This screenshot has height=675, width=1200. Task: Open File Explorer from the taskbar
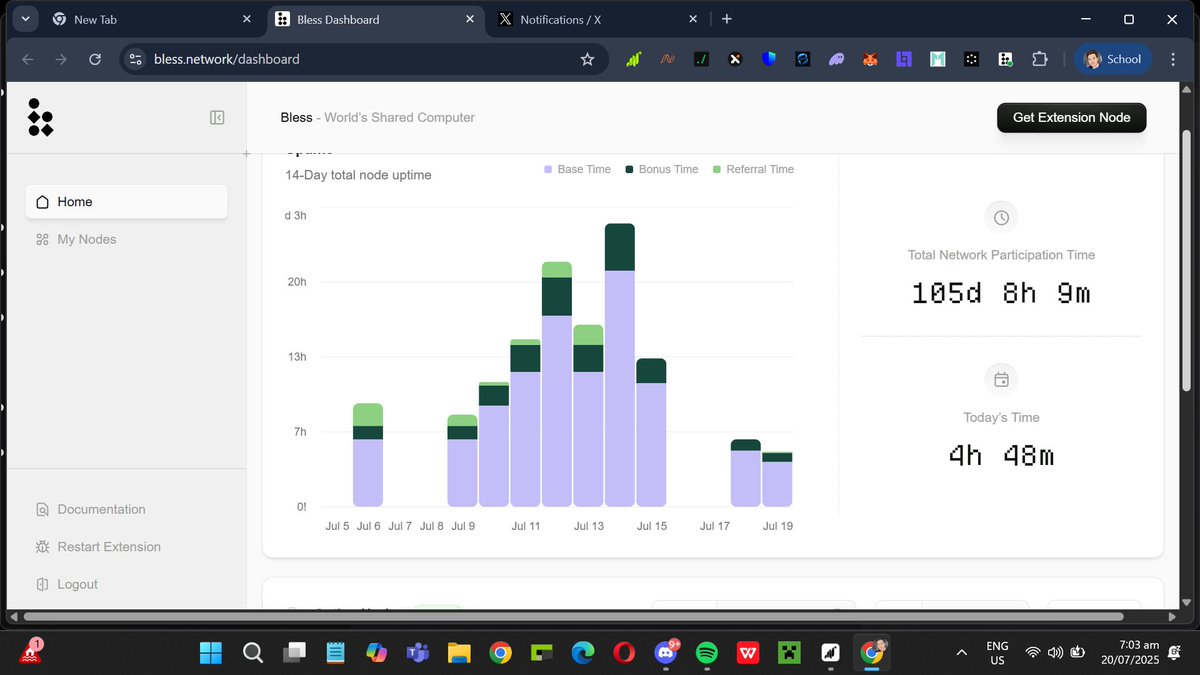459,653
